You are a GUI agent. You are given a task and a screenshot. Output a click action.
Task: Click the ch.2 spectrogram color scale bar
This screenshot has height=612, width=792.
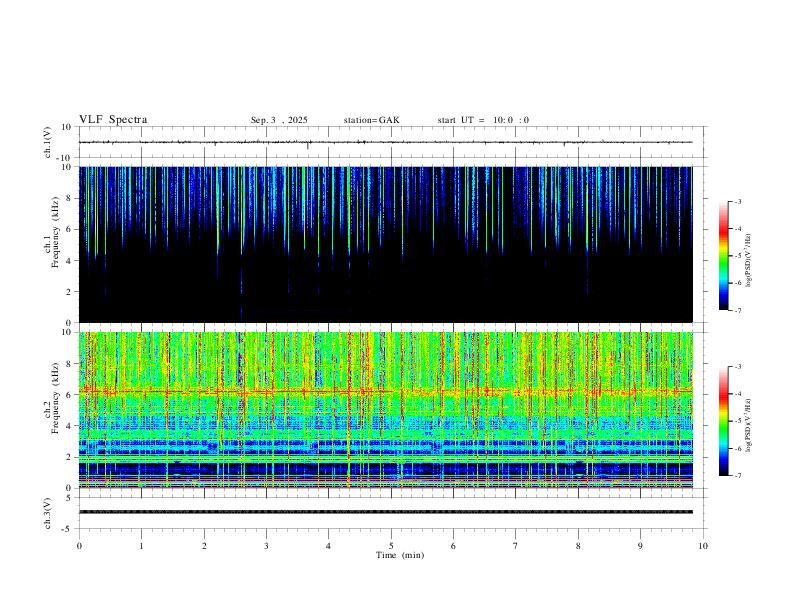pos(723,421)
